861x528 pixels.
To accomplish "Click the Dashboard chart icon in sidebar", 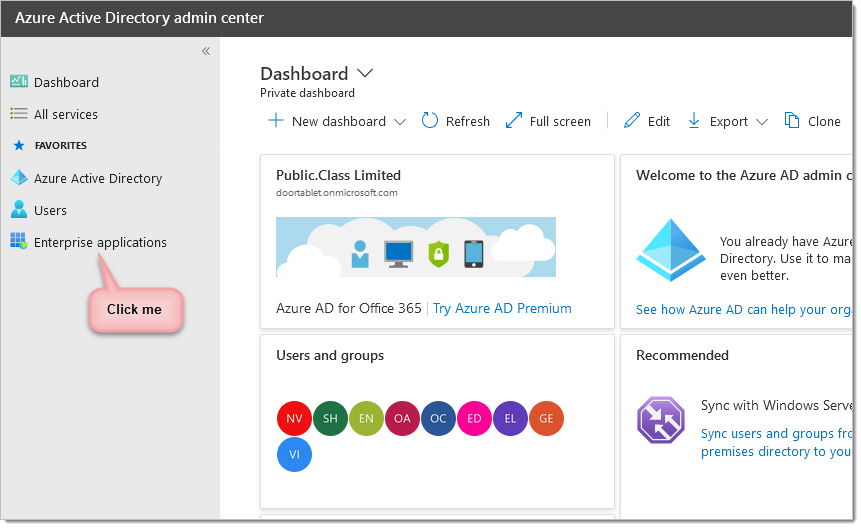I will coord(19,82).
